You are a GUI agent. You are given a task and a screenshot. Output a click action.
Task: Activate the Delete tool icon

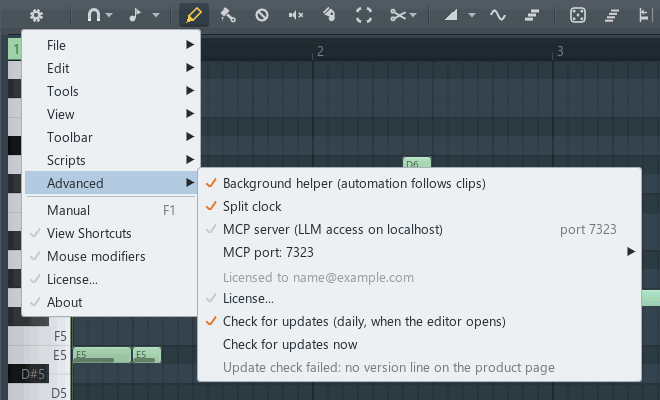(x=262, y=15)
